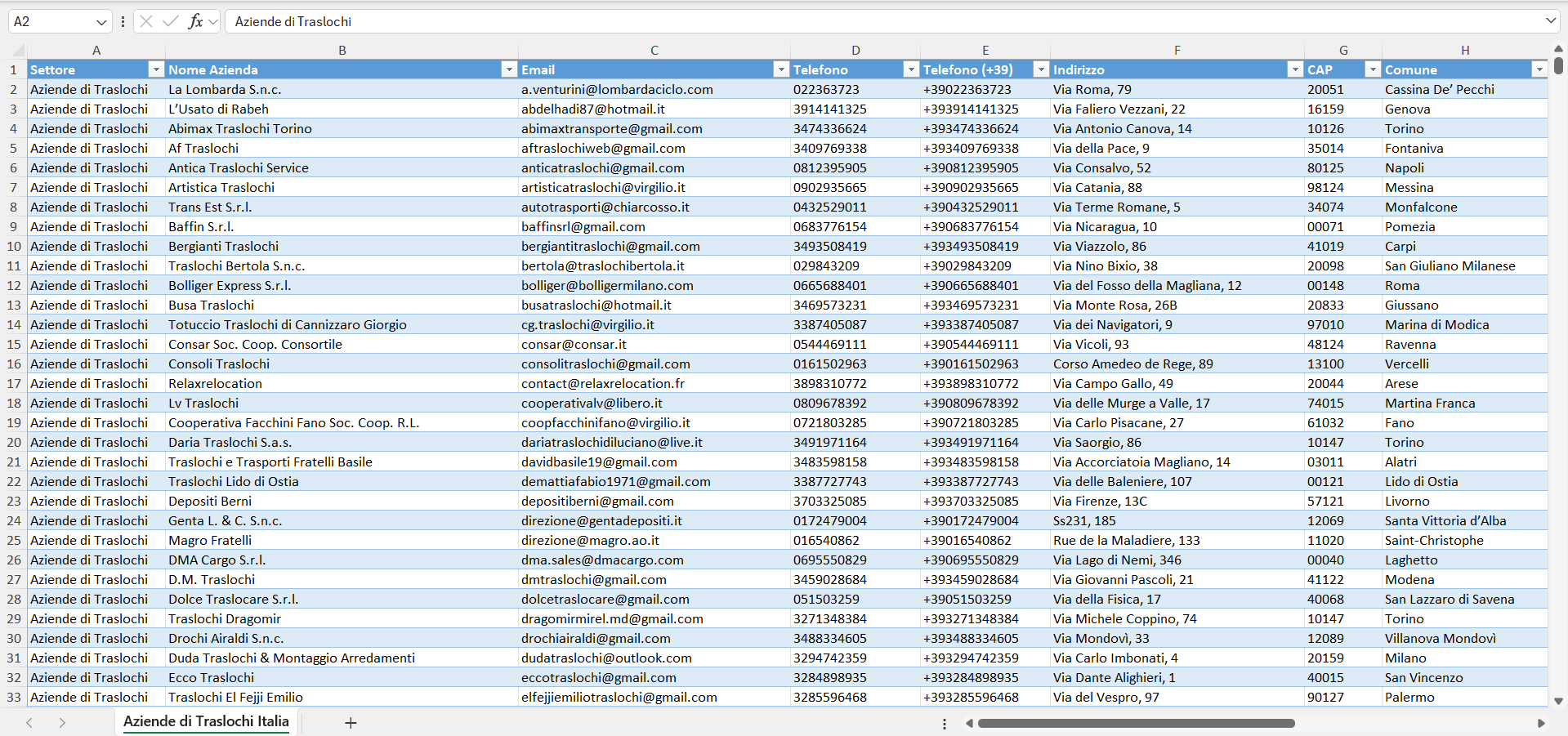
Task: Click the Name Box options dots
Action: (x=123, y=22)
